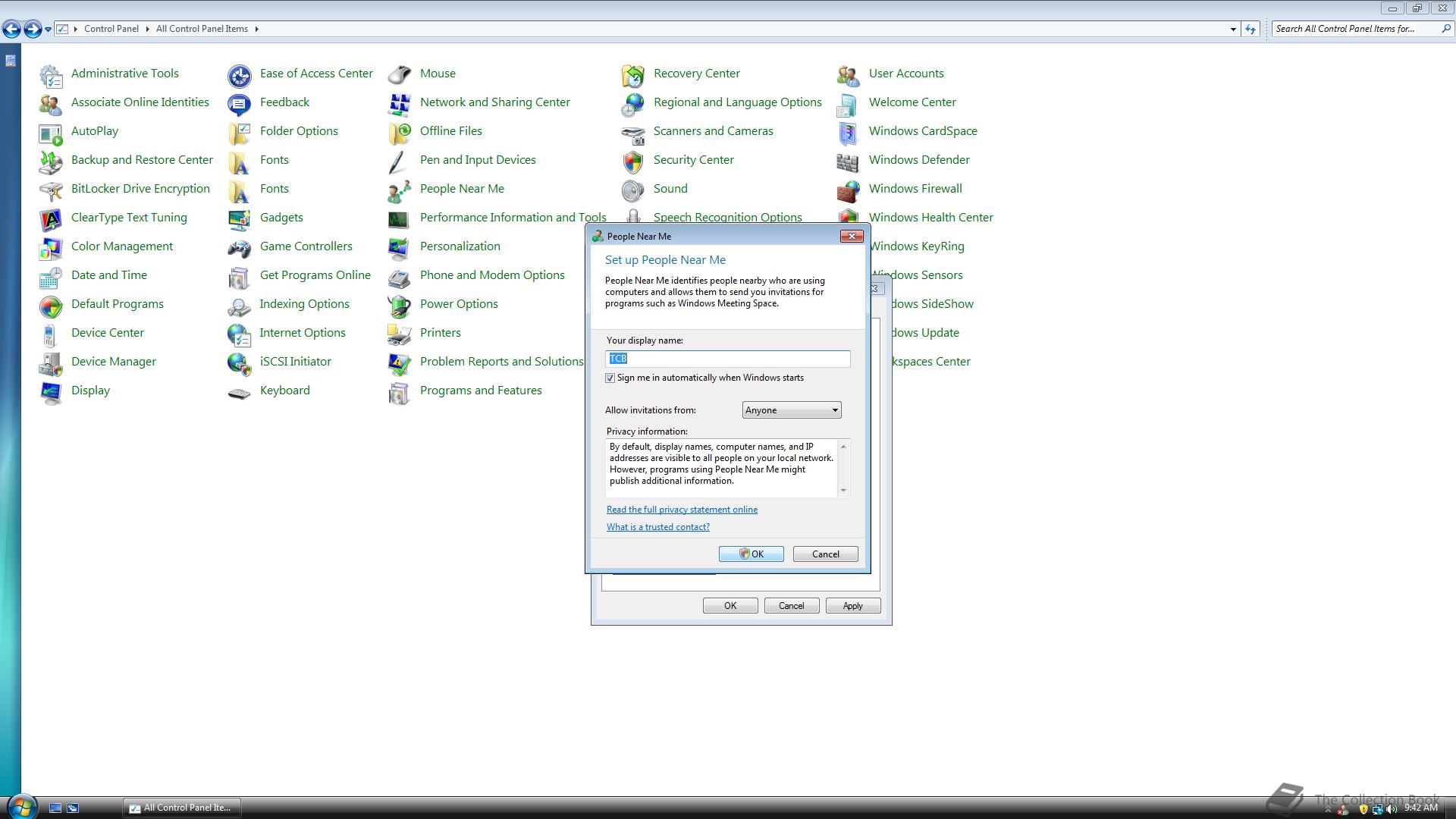The width and height of the screenshot is (1456, 819).
Task: Expand the address bar history dropdown arrow
Action: [1233, 29]
